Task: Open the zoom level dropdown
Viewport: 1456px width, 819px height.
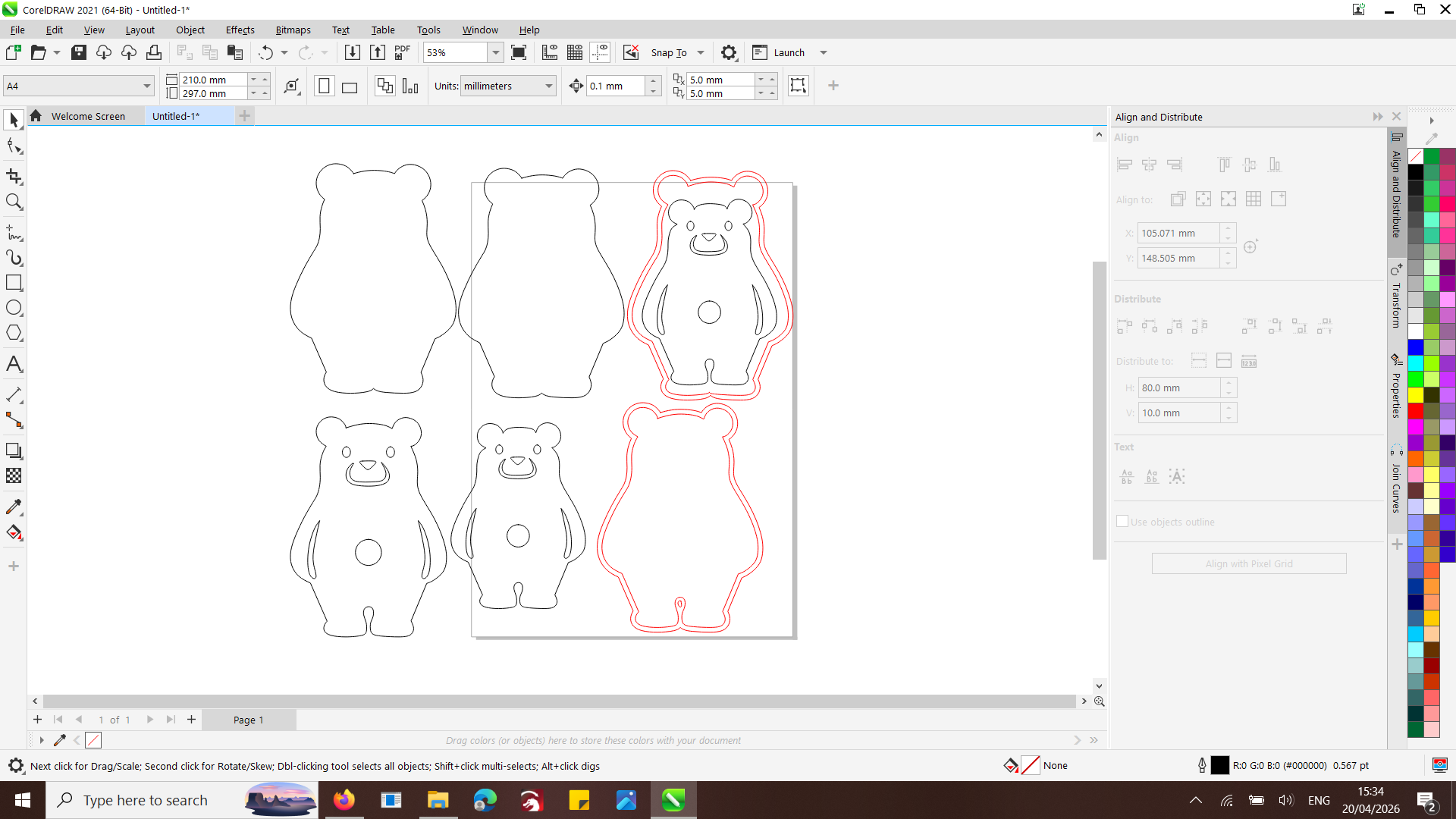Action: pyautogui.click(x=495, y=53)
